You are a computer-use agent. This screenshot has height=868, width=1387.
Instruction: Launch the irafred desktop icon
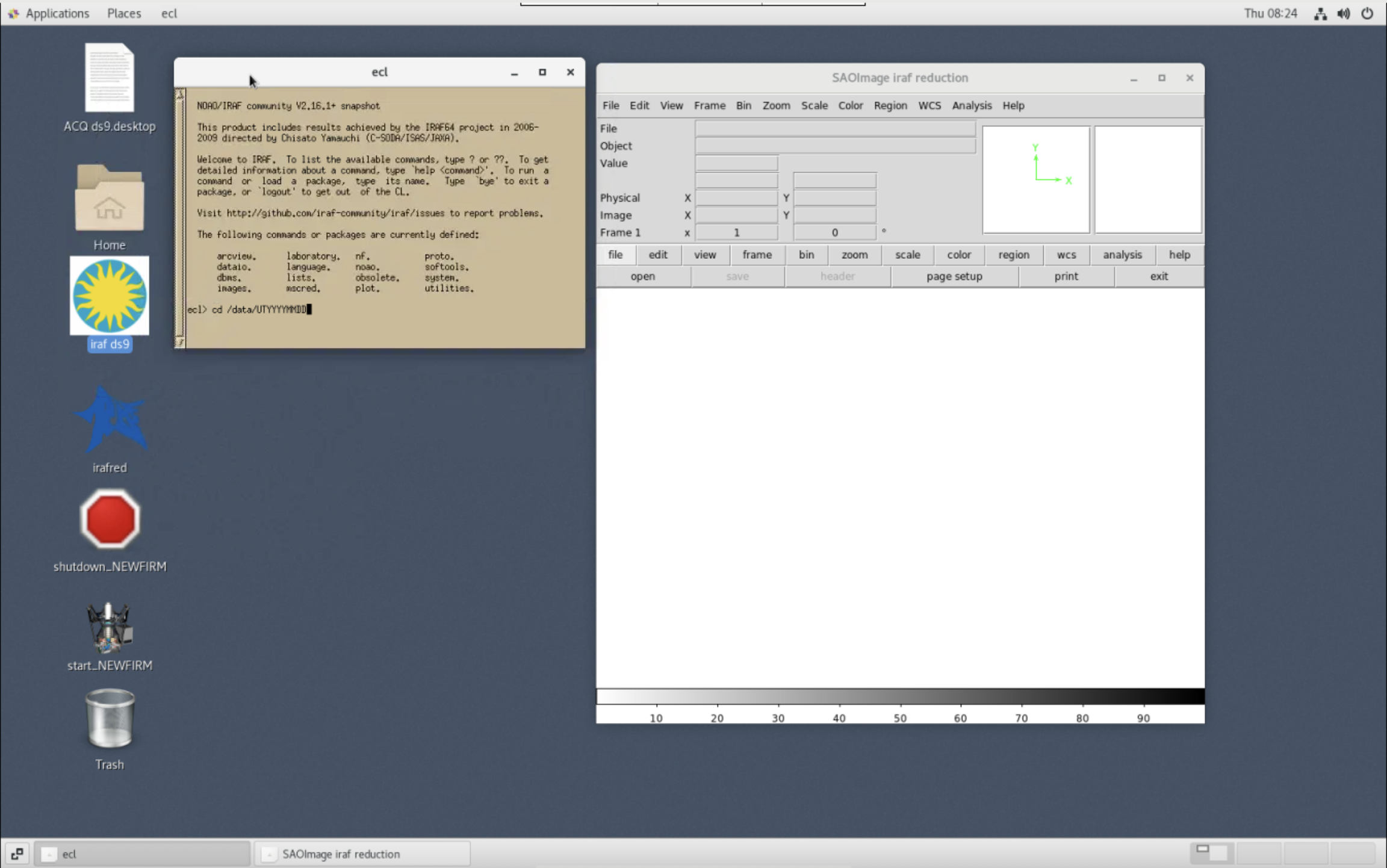click(x=109, y=420)
